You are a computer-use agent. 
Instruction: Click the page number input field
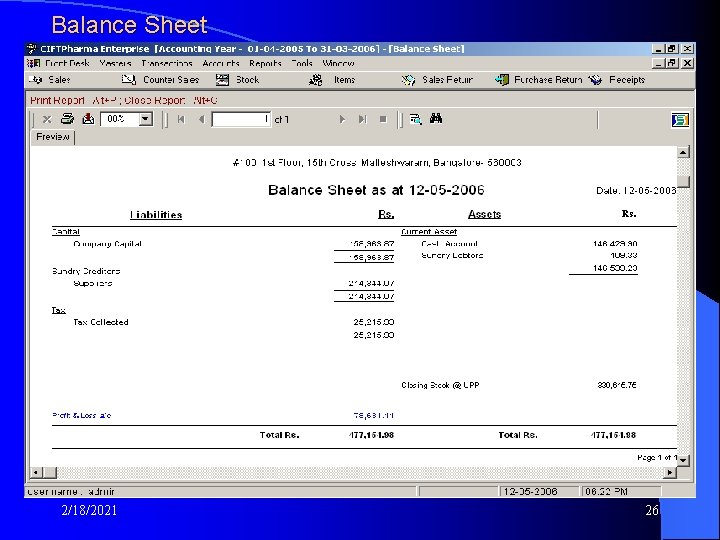241,120
